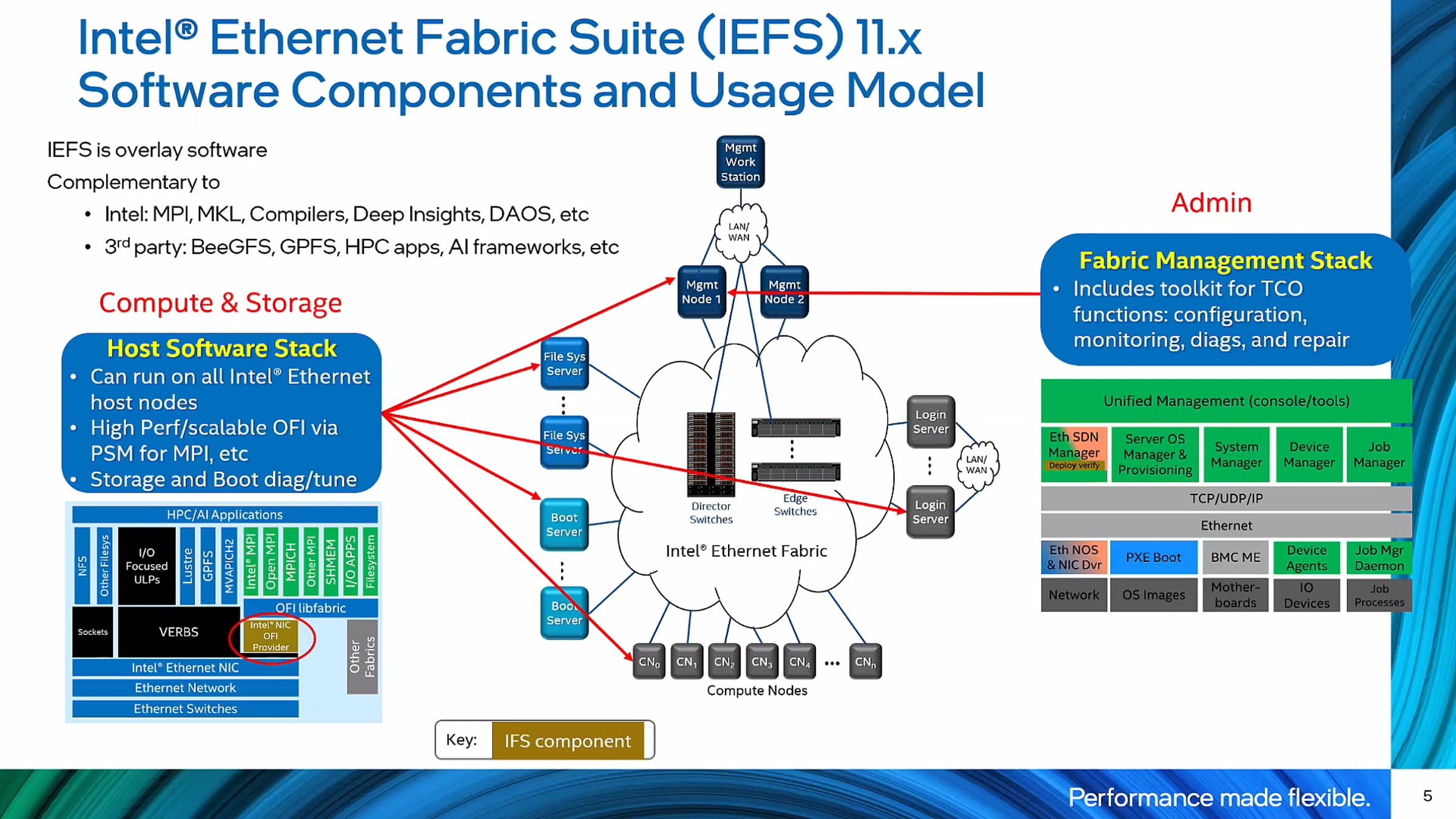Click the Eth SDN Manager block
The image size is (1456, 819).
coord(1074,454)
